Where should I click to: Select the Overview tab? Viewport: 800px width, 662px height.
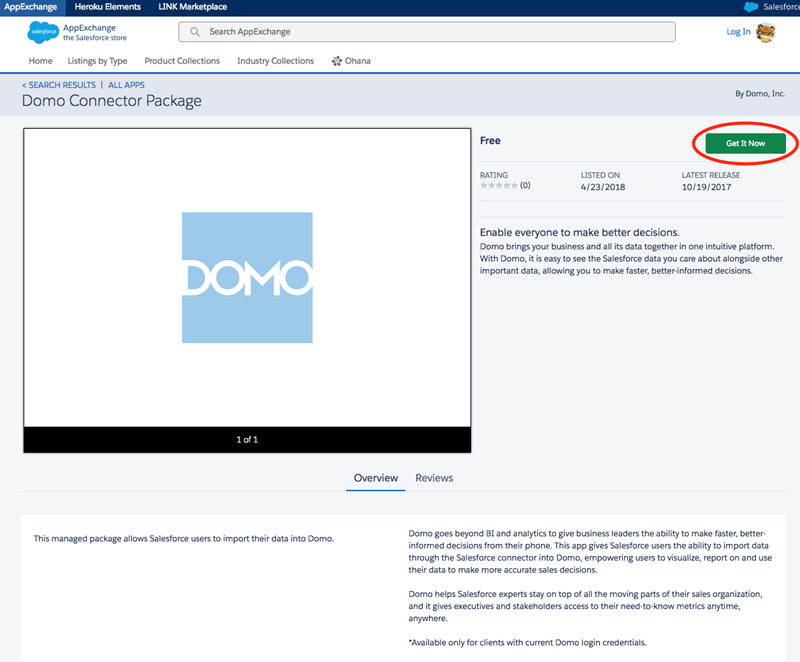tap(375, 478)
